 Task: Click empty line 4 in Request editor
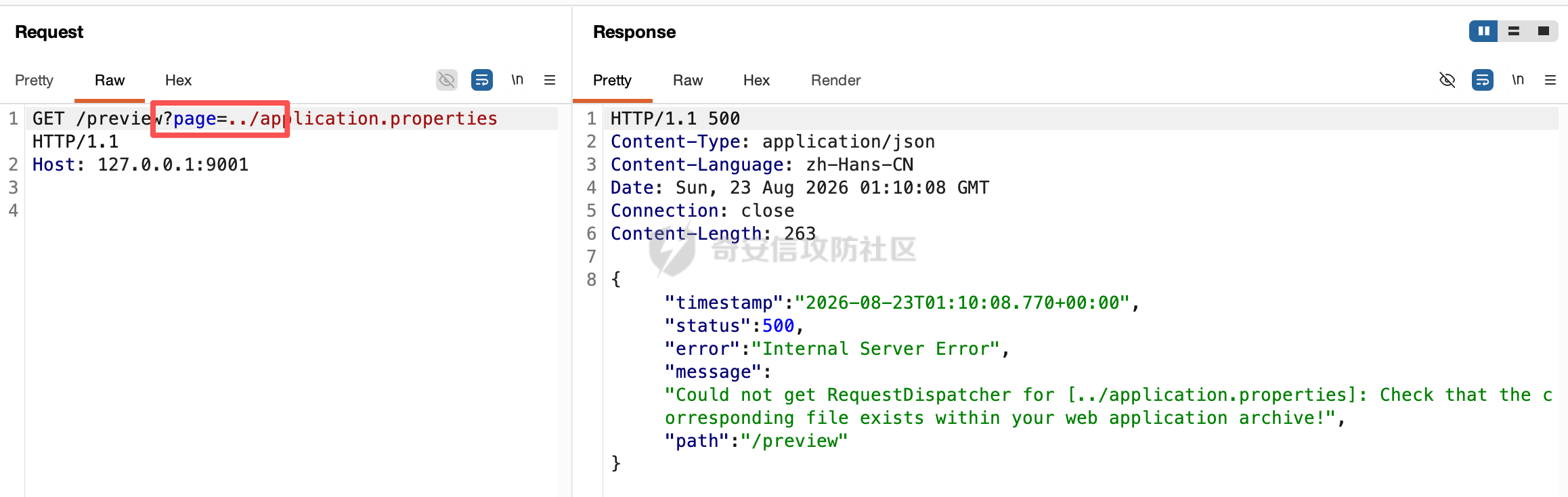(291, 211)
